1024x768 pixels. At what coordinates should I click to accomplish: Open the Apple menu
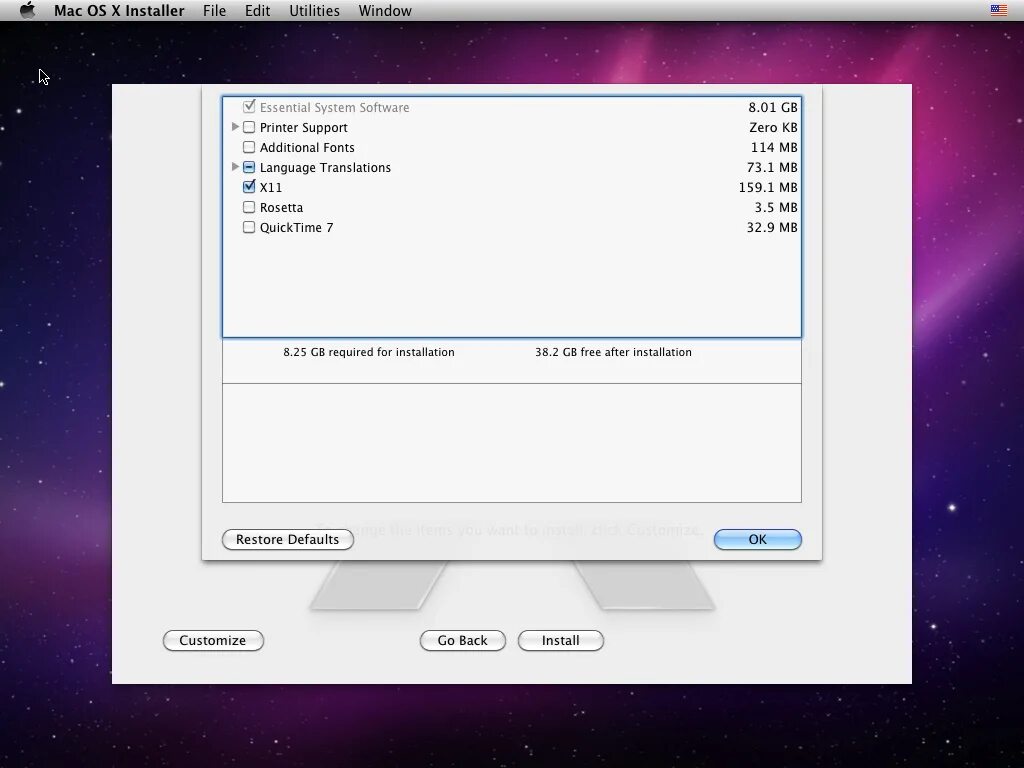[x=27, y=10]
